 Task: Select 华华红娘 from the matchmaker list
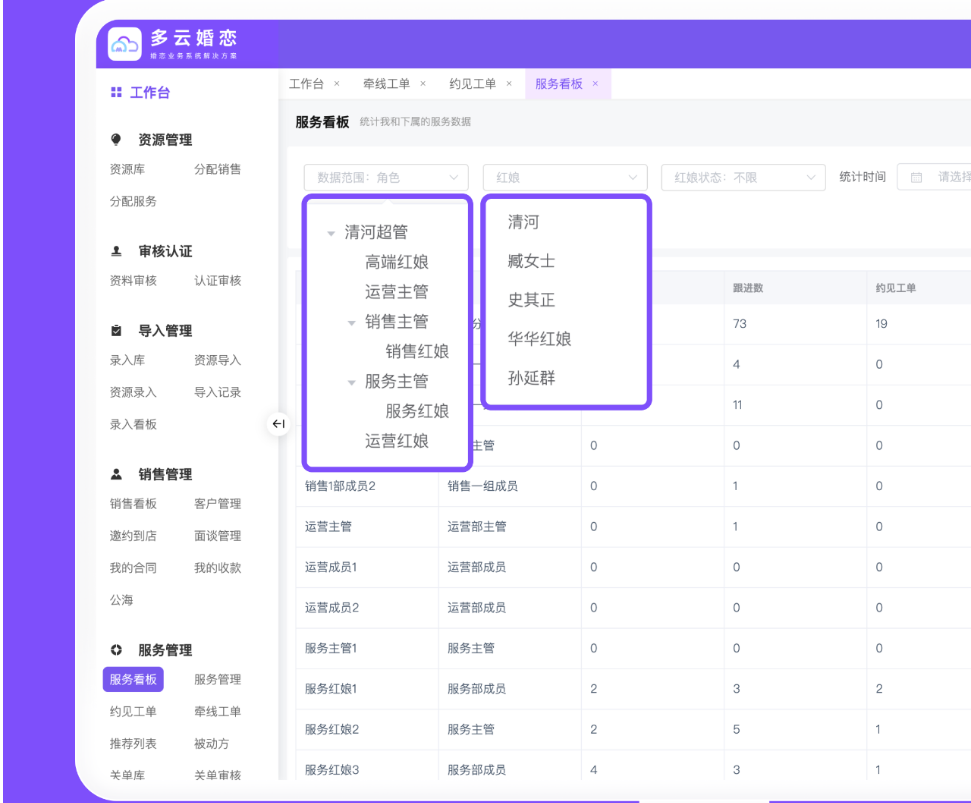pyautogui.click(x=539, y=339)
